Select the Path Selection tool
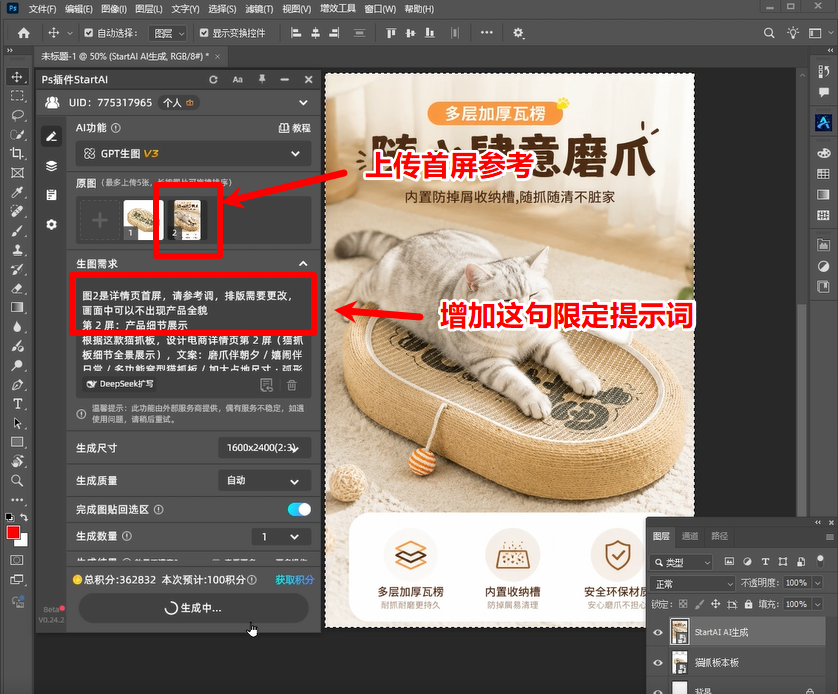Image resolution: width=838 pixels, height=694 pixels. pos(17,423)
